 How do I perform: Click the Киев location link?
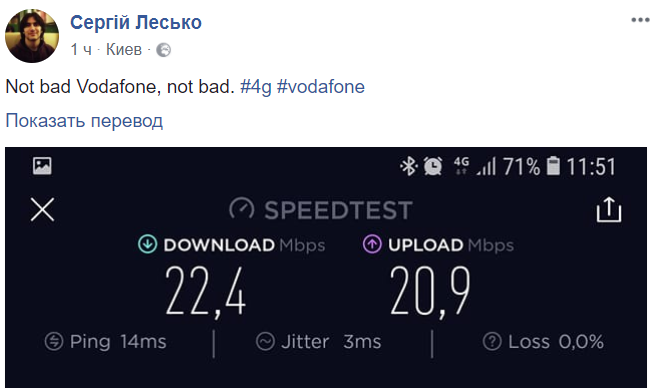[x=124, y=50]
